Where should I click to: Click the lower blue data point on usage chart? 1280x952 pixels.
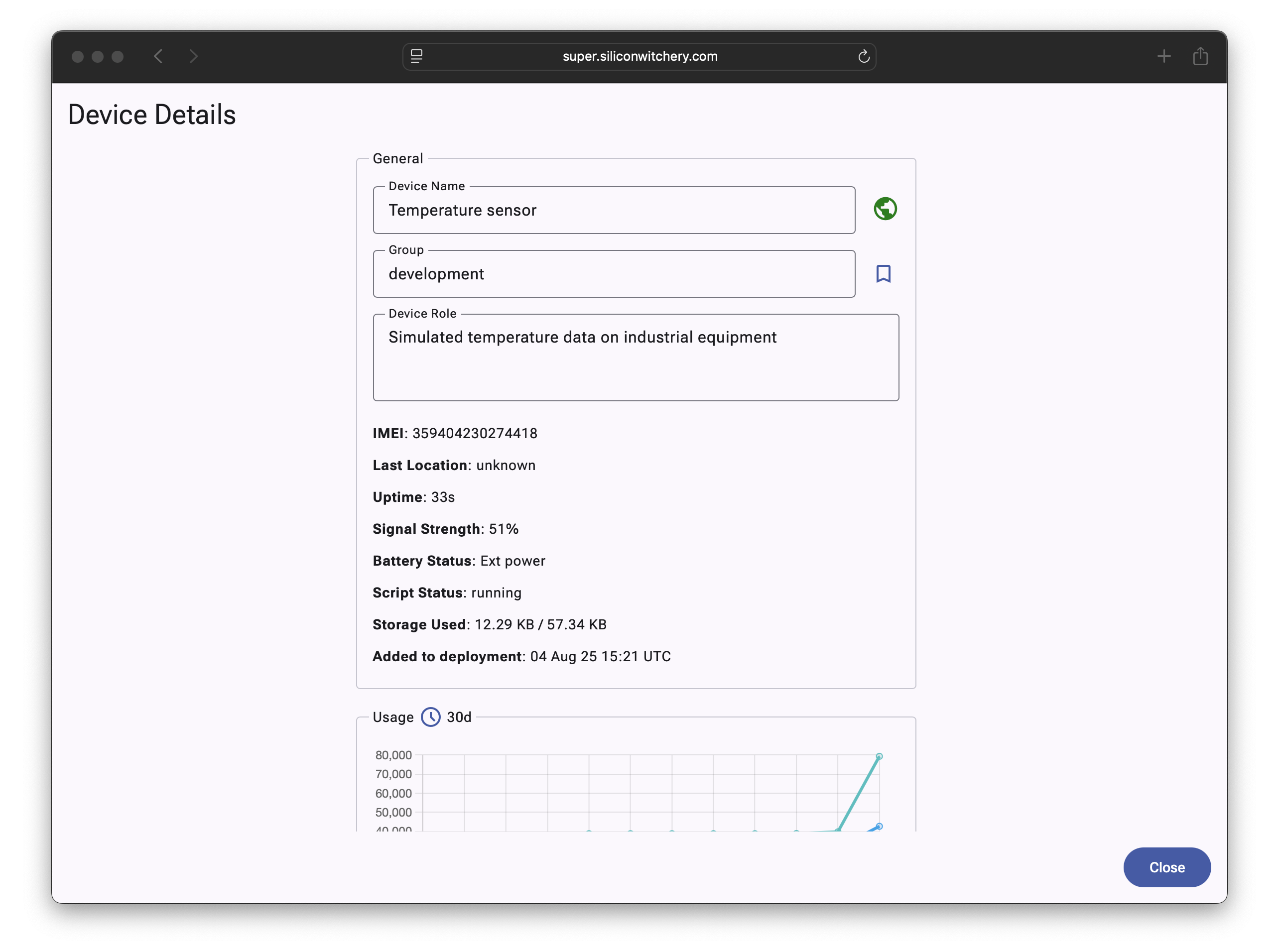(880, 827)
